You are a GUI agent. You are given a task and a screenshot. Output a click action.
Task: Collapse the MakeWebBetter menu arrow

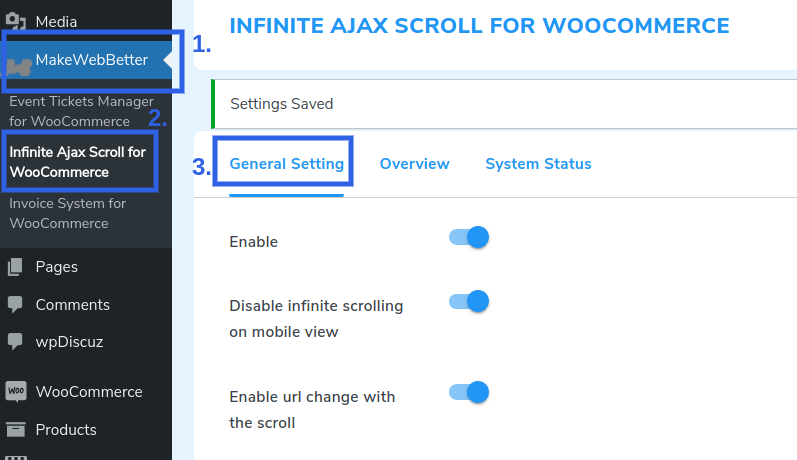pos(168,61)
